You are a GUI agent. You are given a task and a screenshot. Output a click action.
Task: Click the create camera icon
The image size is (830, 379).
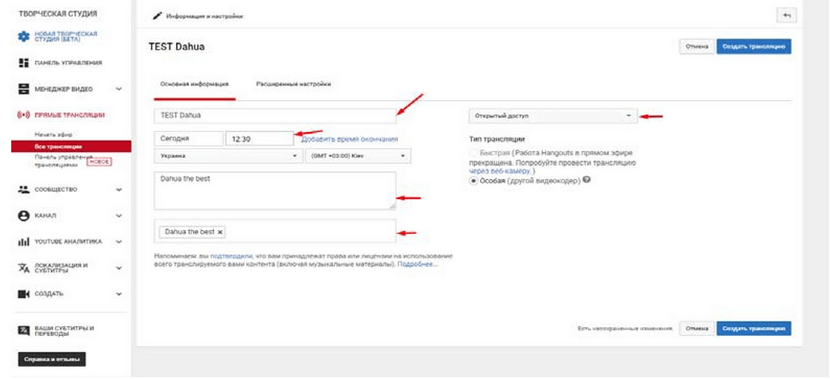tap(23, 294)
